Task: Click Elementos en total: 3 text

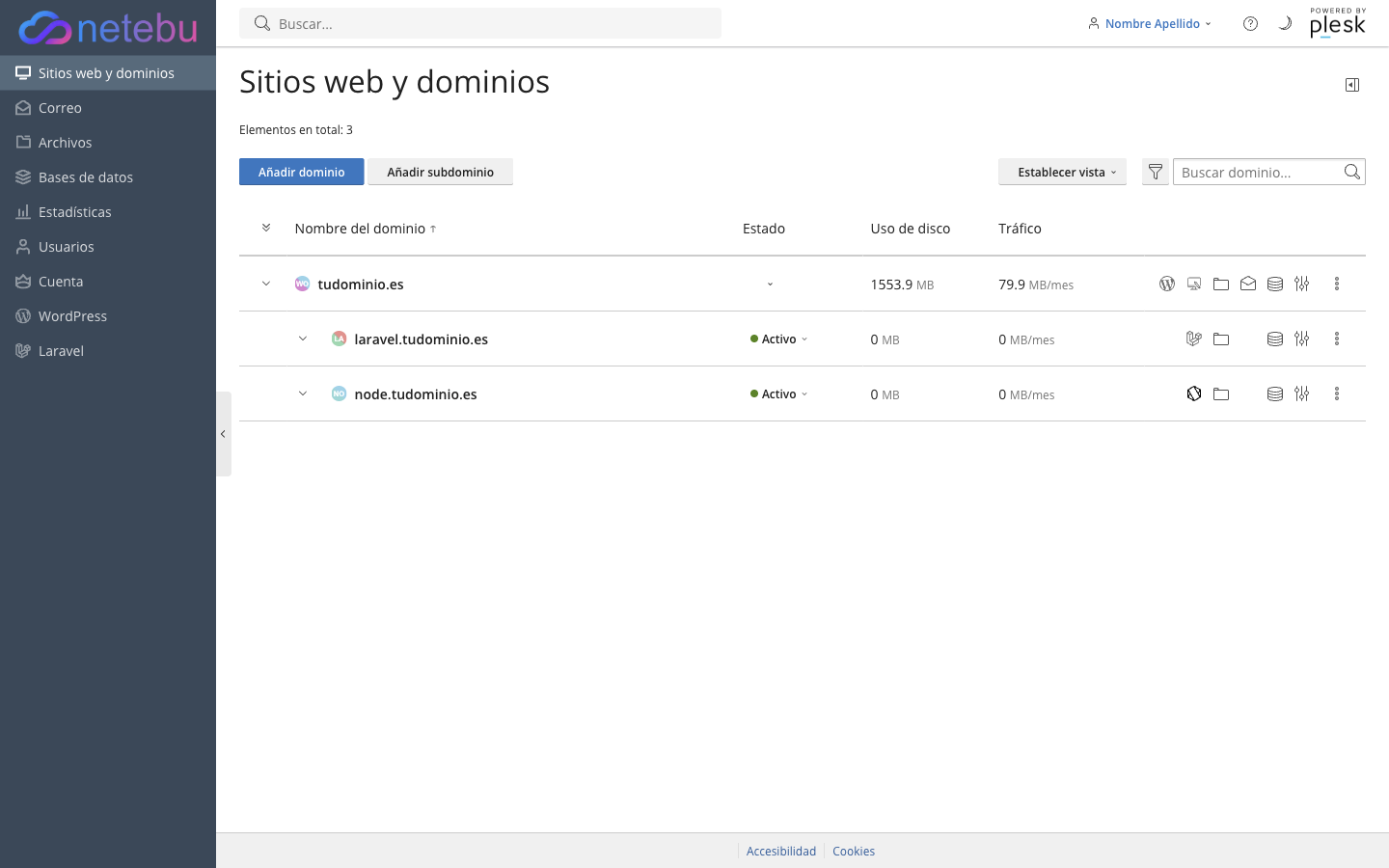Action: 296,130
